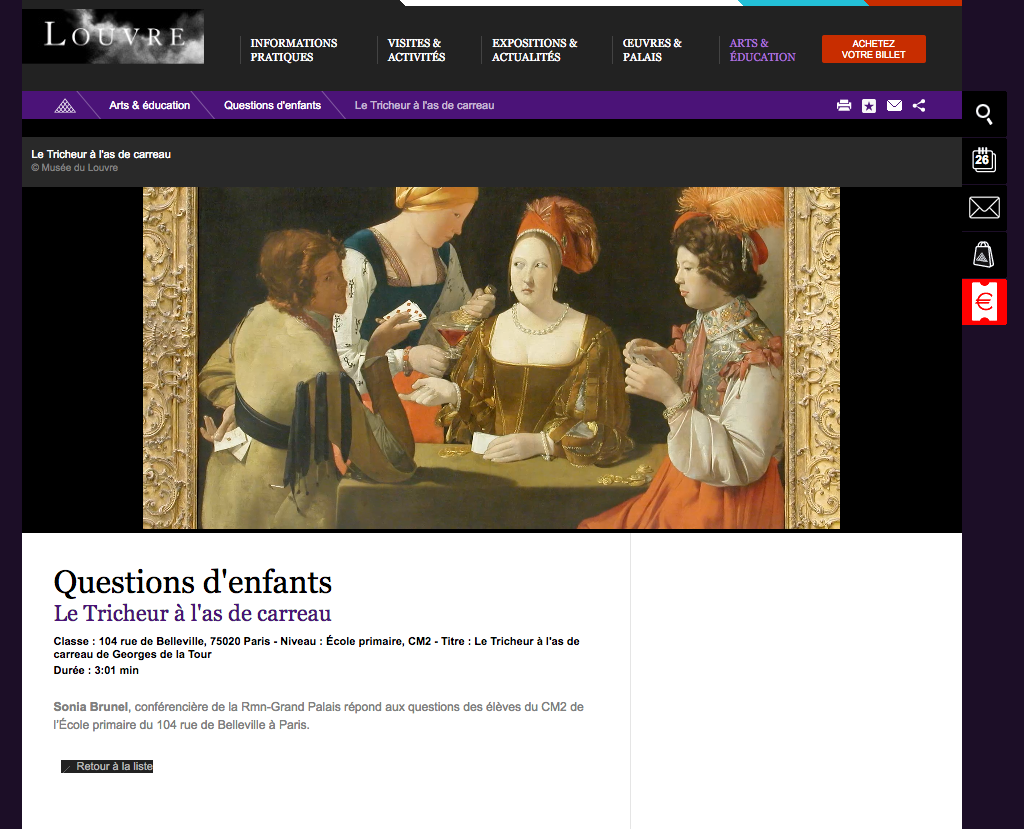This screenshot has height=829, width=1024.
Task: Open the calendar icon showing 26
Action: [984, 161]
